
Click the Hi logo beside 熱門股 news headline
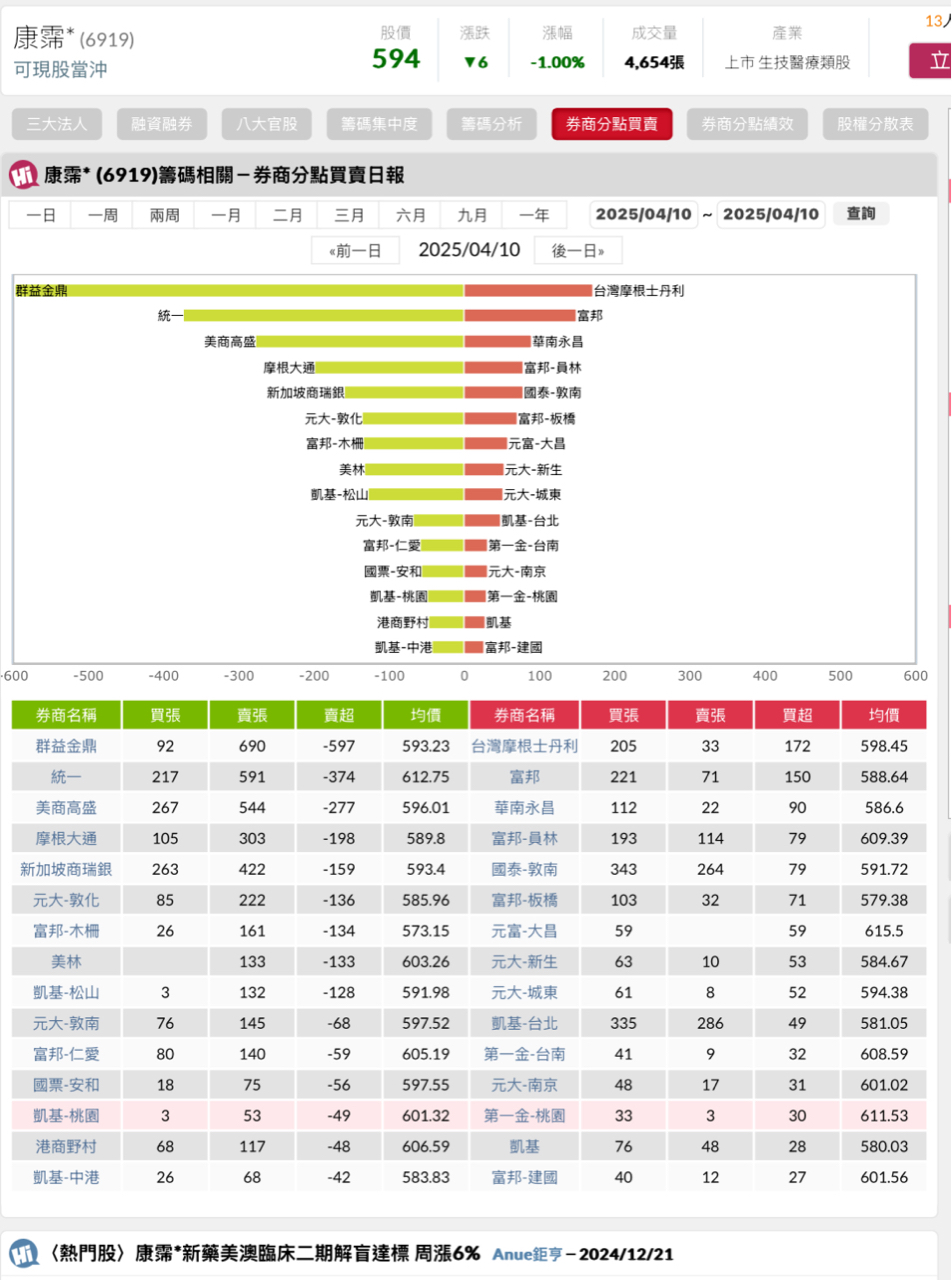(24, 1253)
